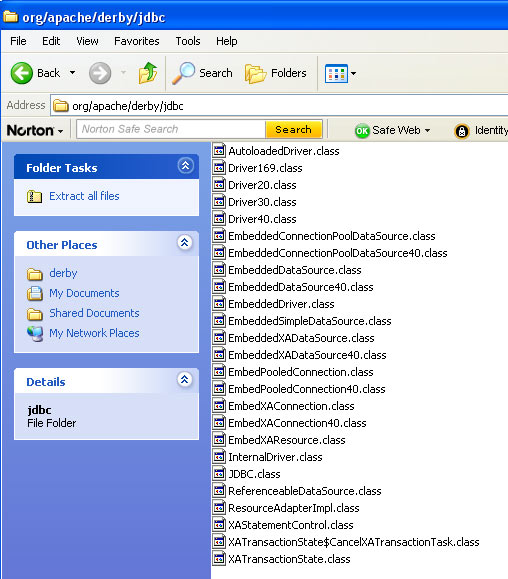The width and height of the screenshot is (508, 579).
Task: Select EmbedXAConnection.class file name
Action: [291, 406]
